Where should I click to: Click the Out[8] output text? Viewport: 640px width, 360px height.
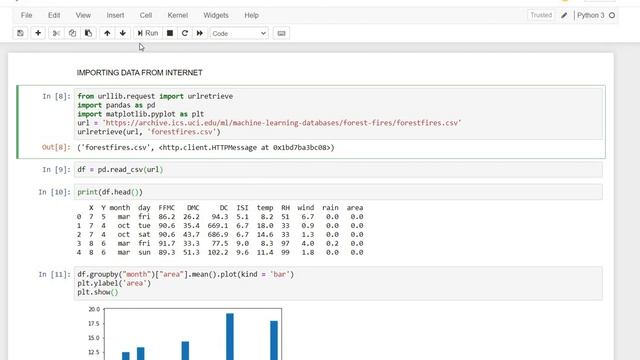(x=206, y=148)
